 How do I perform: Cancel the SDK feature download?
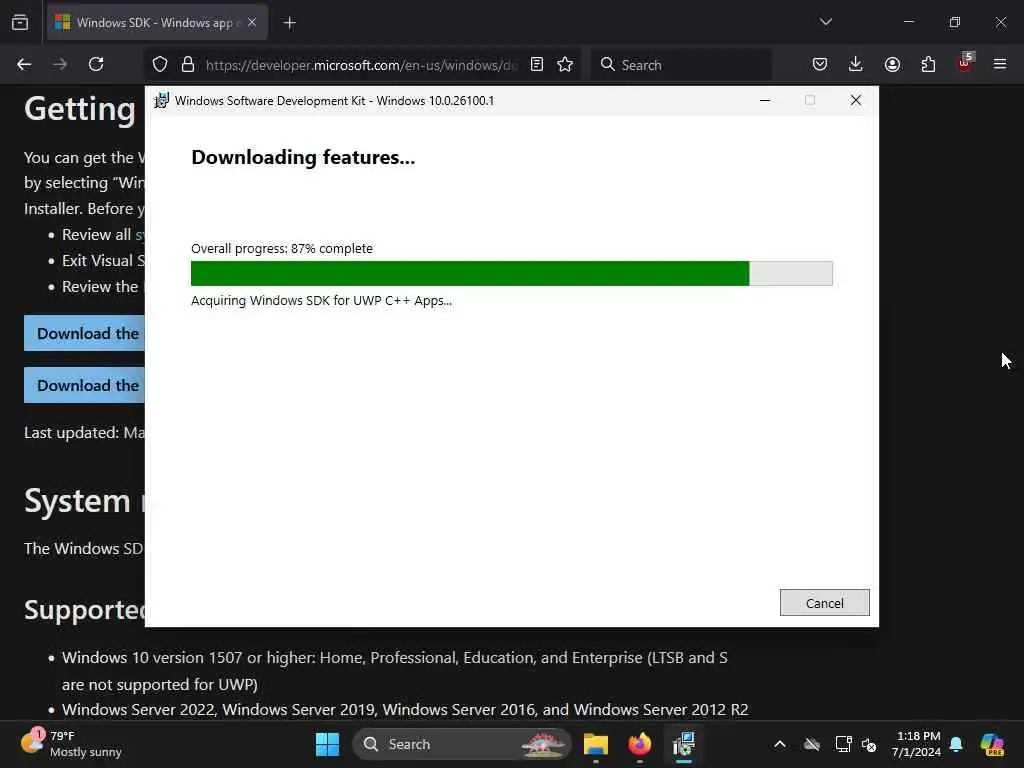point(824,603)
